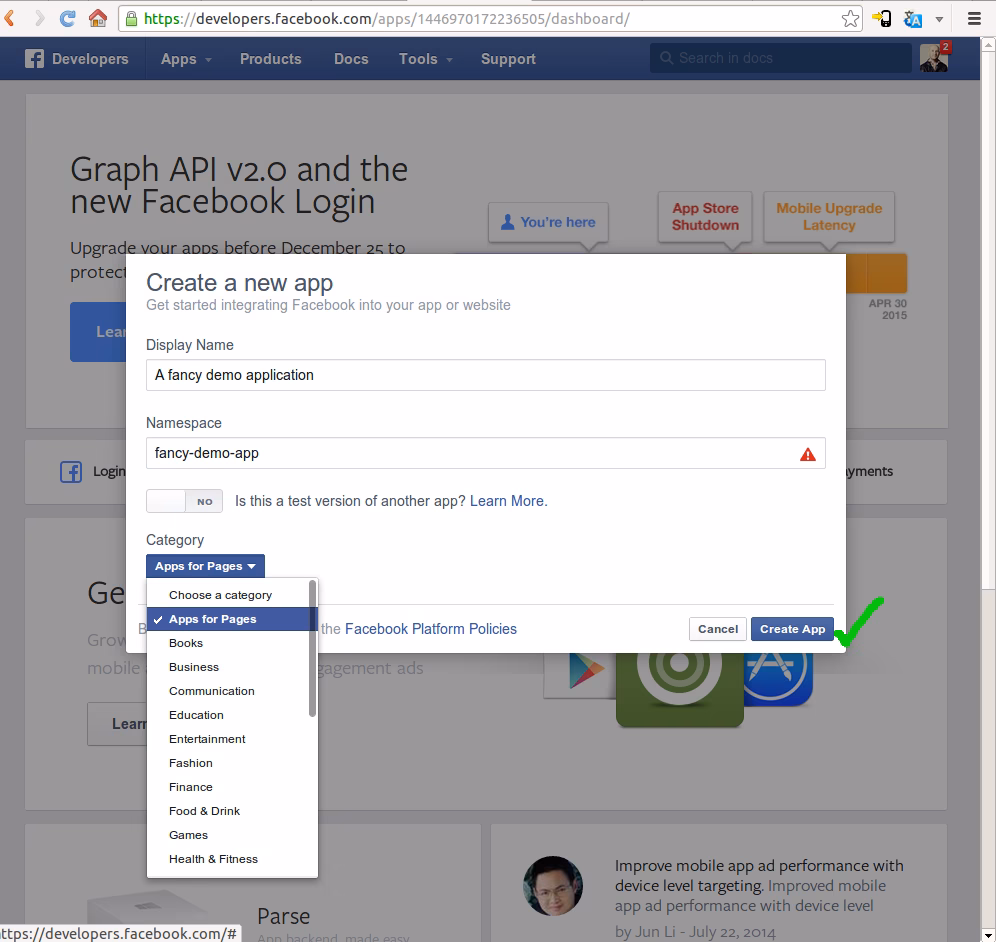Open the Jun Li author photo
Image resolution: width=996 pixels, height=942 pixels.
pos(553,886)
